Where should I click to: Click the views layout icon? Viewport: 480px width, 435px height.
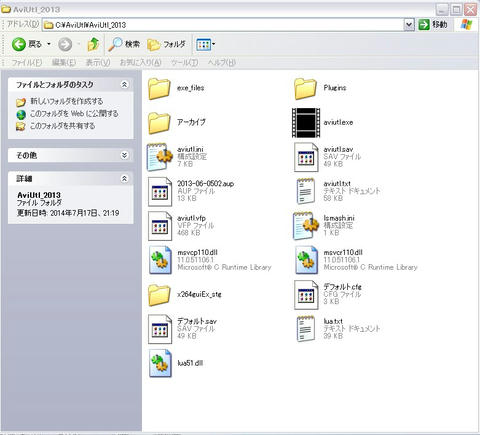pyautogui.click(x=203, y=44)
